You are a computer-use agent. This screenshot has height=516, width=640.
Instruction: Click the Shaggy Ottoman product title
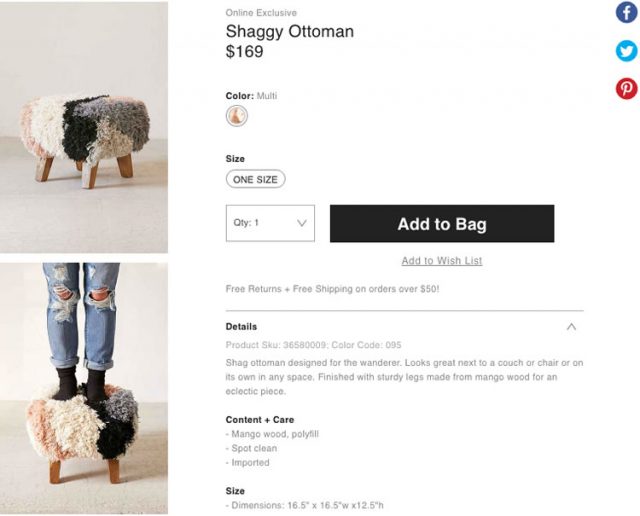[x=290, y=31]
